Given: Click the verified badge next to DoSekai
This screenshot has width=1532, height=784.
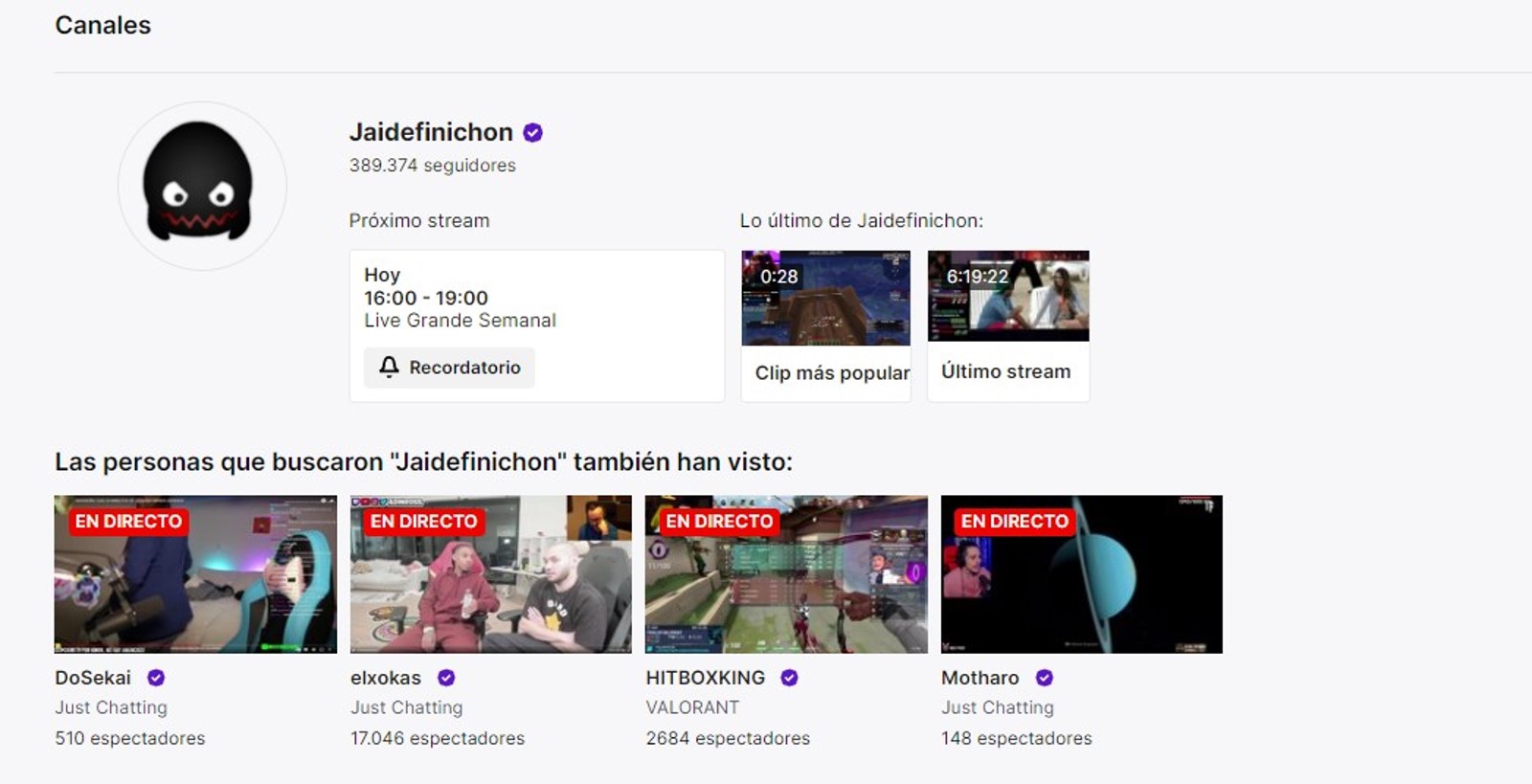Looking at the screenshot, I should click(156, 678).
